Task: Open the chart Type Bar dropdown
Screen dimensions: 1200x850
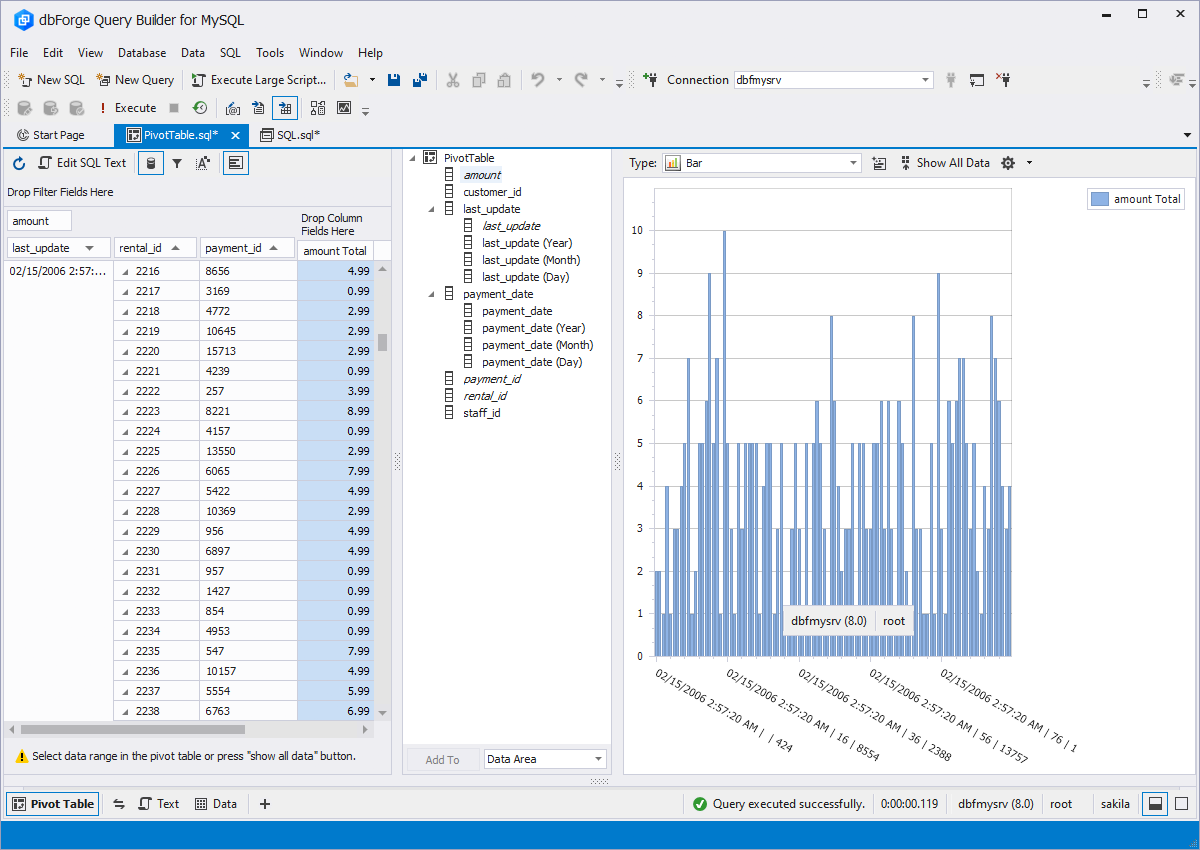Action: click(x=761, y=163)
